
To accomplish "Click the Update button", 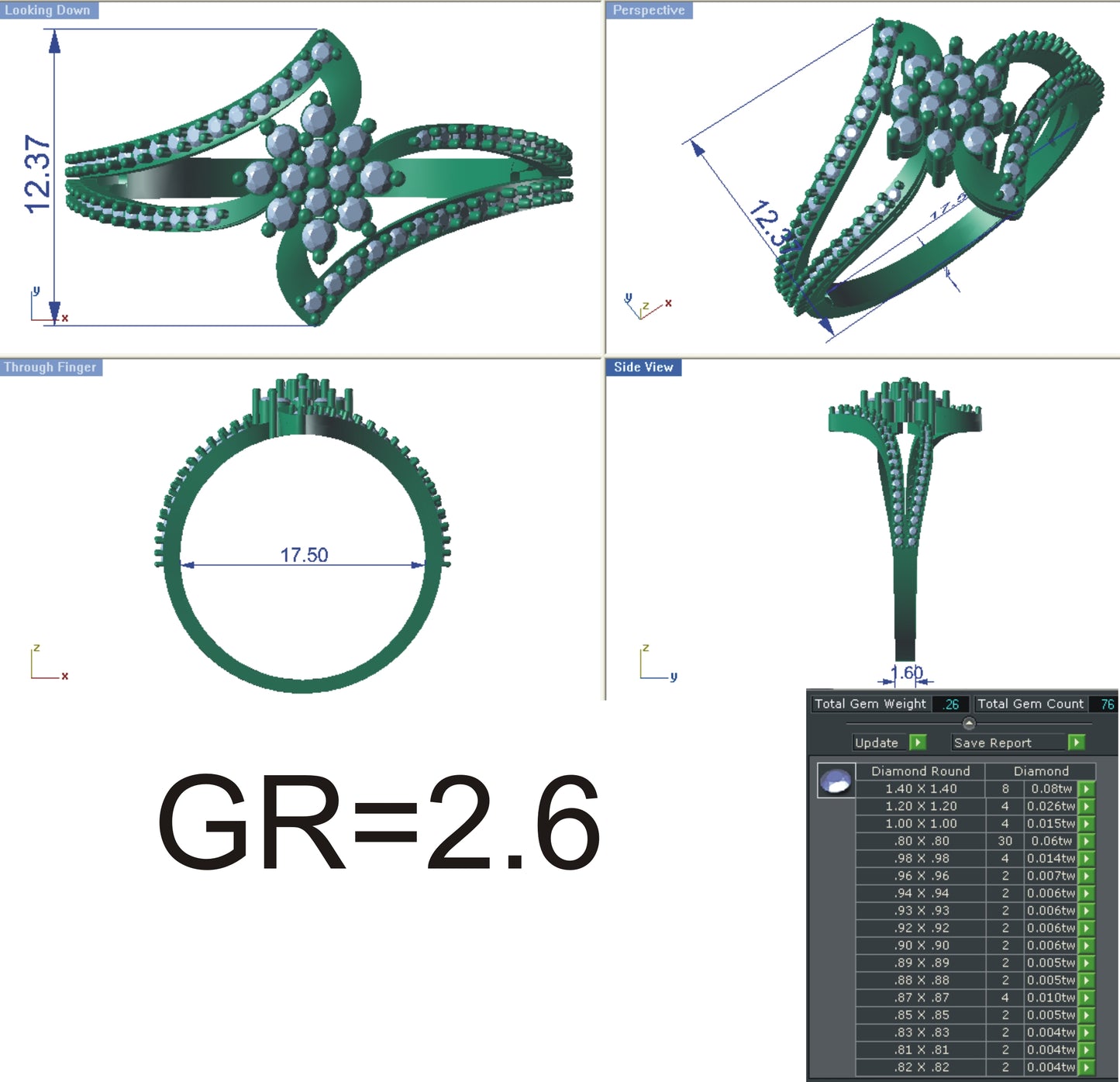I will [x=880, y=743].
